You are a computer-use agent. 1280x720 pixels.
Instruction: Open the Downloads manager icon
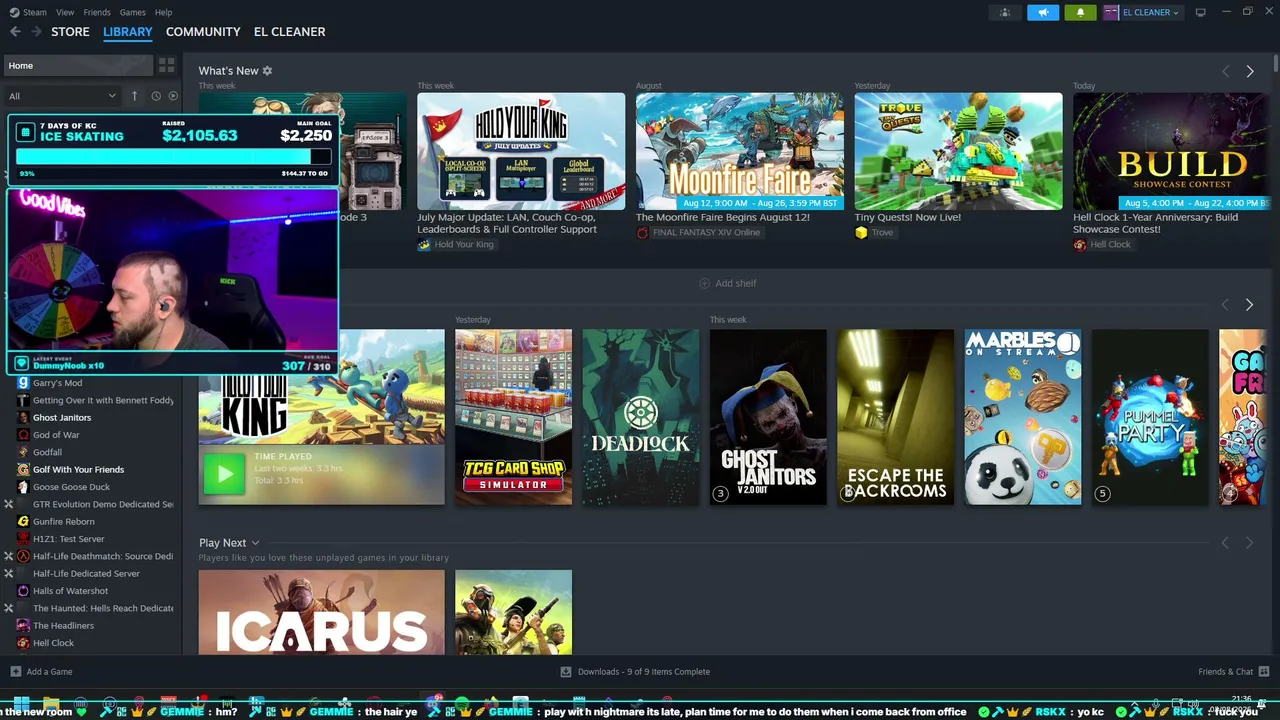point(566,672)
